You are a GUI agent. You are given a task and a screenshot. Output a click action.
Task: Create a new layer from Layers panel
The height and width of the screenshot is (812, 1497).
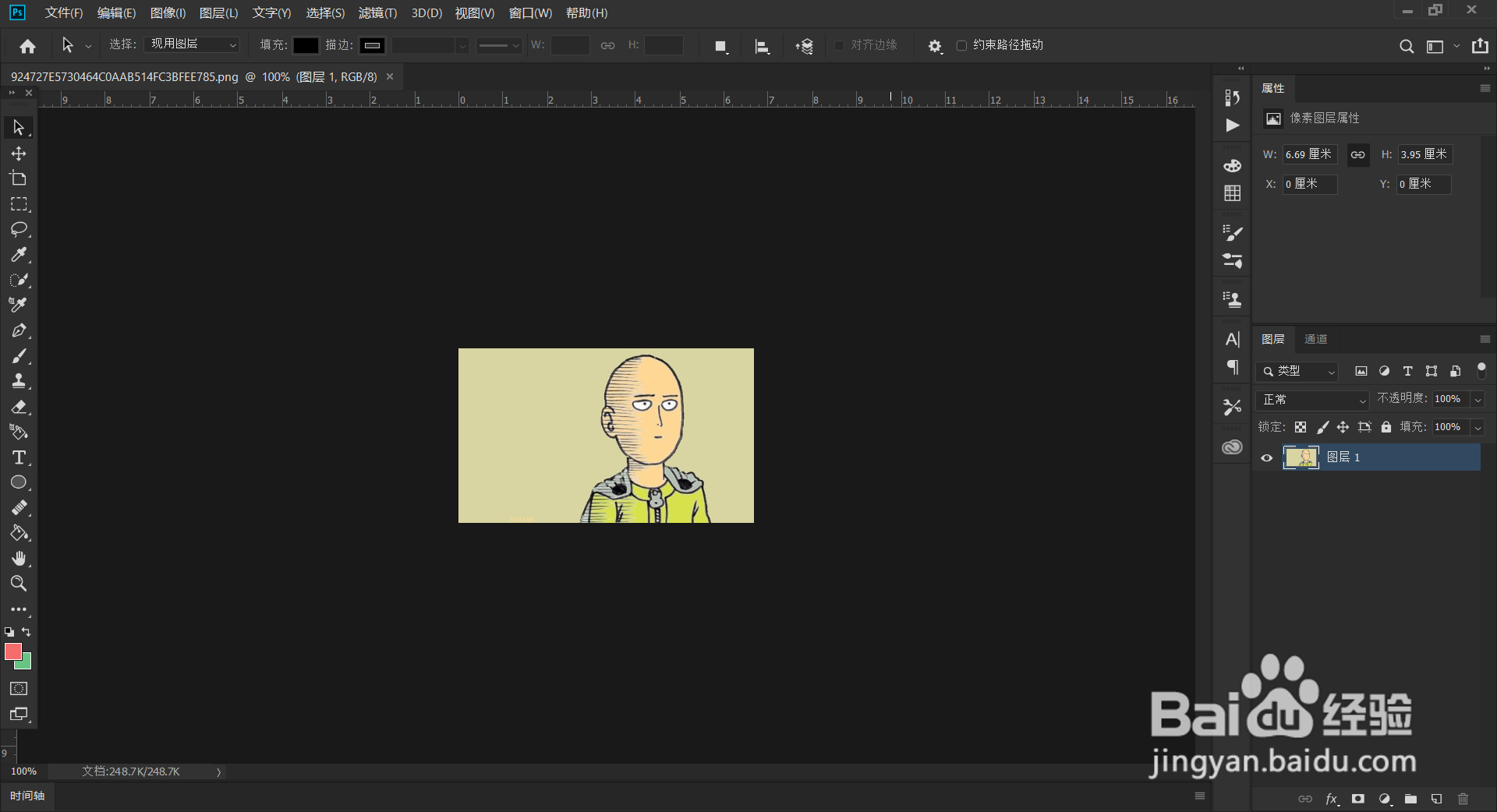1436,799
